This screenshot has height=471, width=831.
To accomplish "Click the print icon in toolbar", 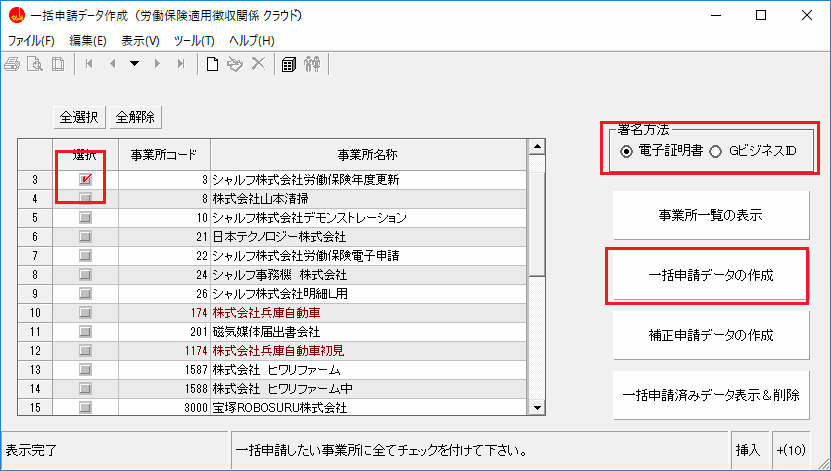I will pos(13,64).
